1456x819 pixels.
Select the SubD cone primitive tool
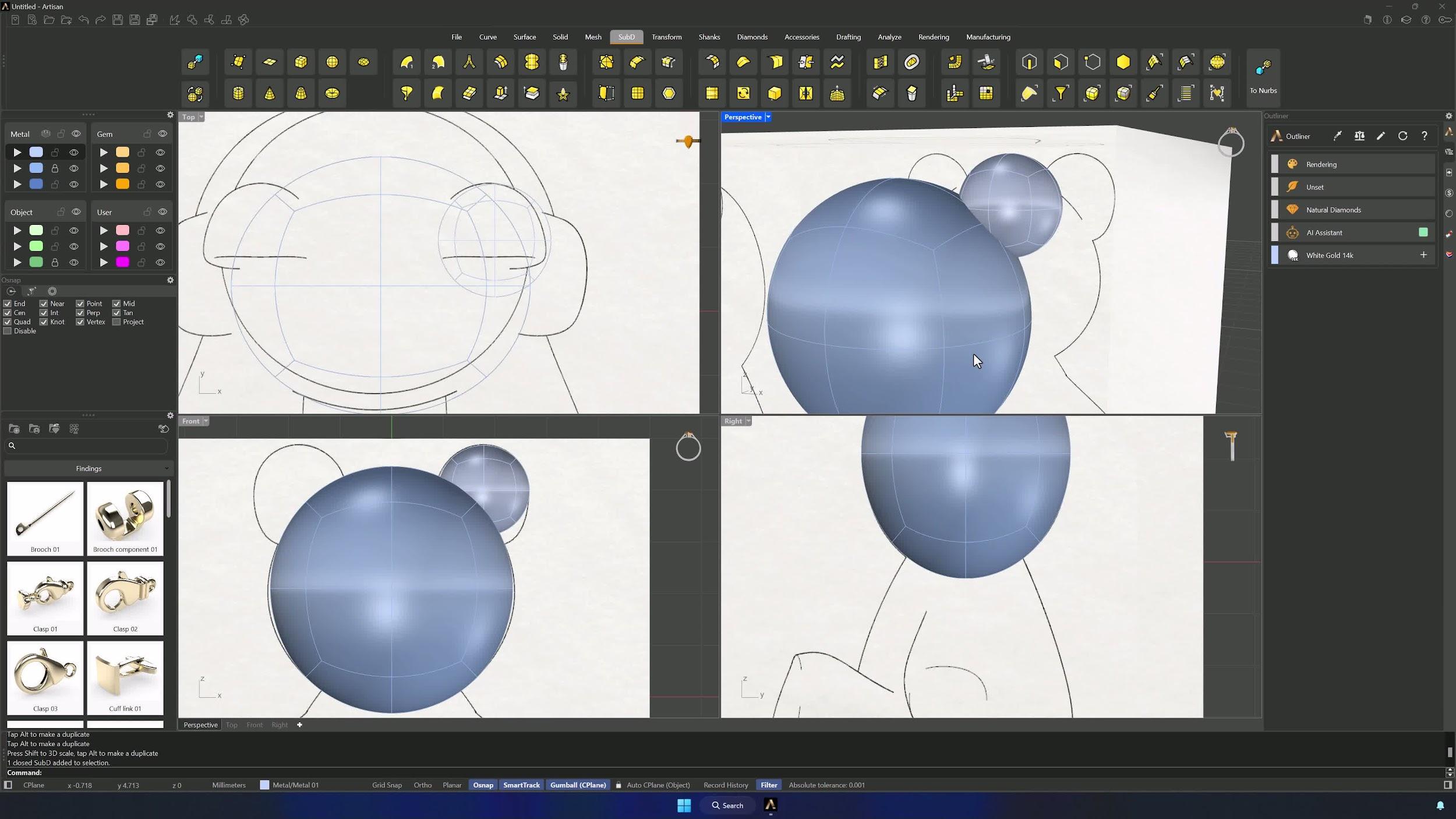pos(270,93)
